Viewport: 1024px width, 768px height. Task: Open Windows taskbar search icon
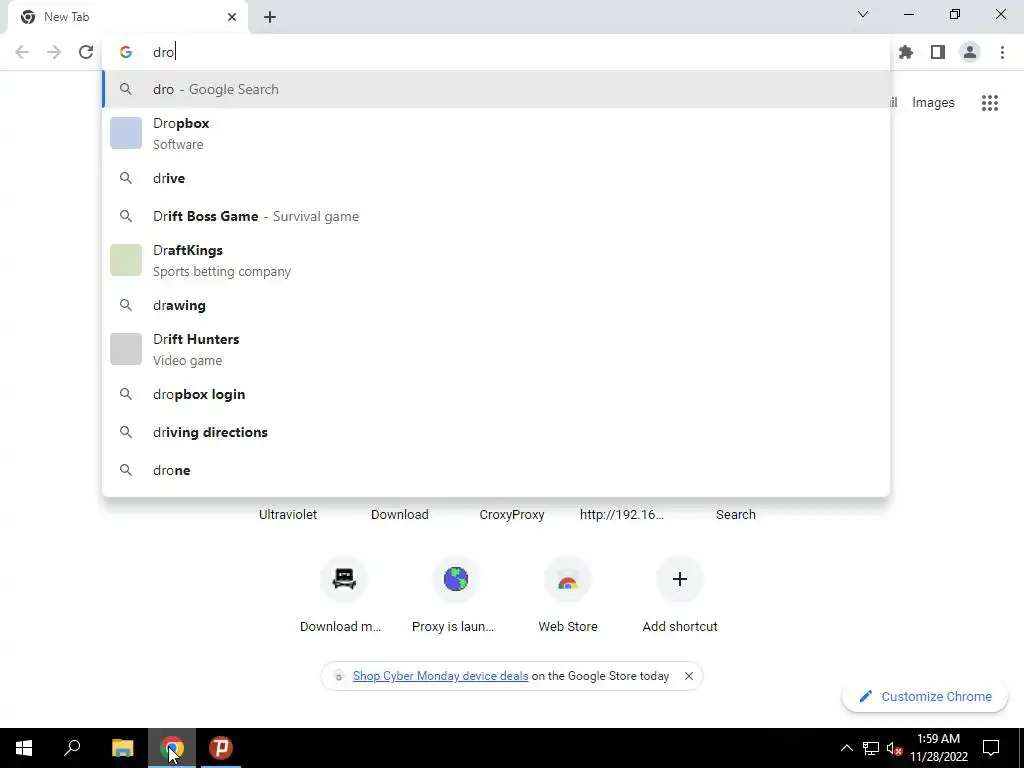[72, 748]
